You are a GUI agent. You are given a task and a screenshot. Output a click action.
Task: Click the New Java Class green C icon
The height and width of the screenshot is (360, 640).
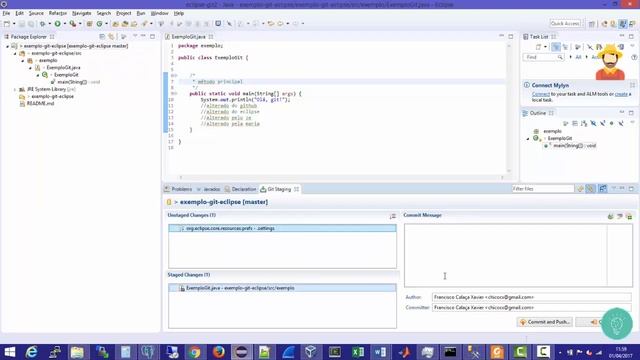coord(99,24)
